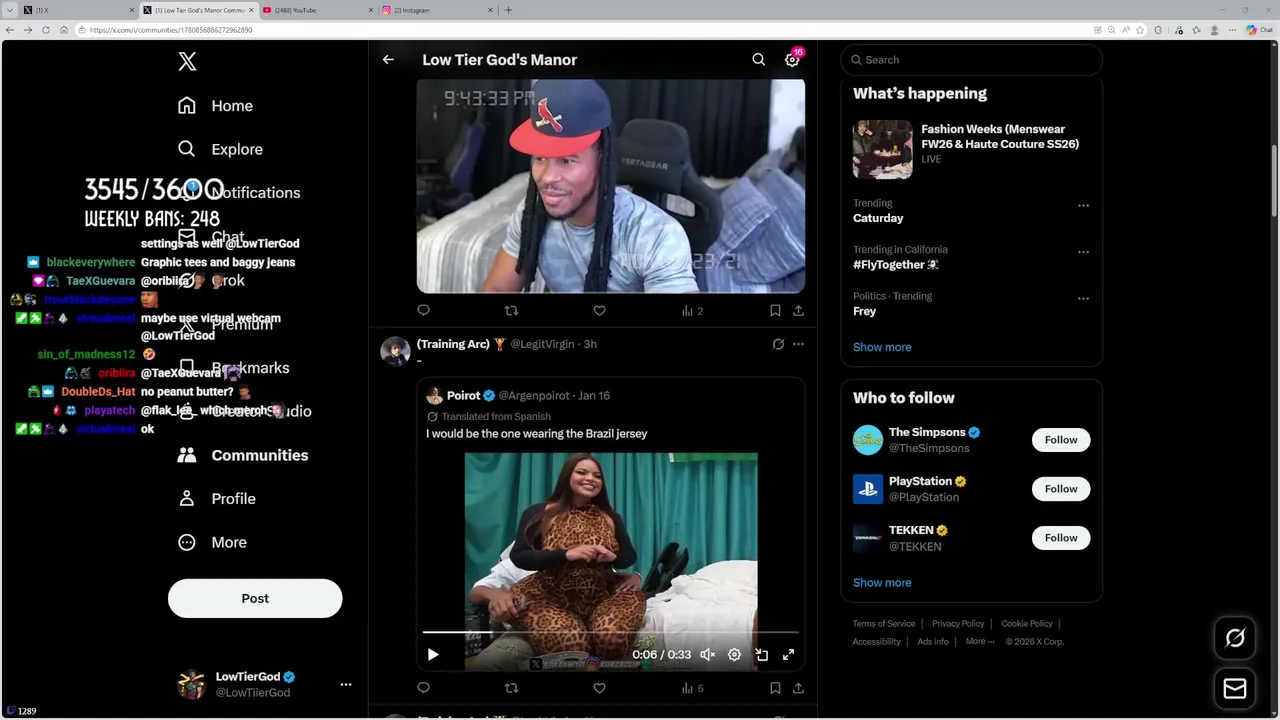Open Terms of Service link
The width and height of the screenshot is (1280, 720).
(884, 624)
